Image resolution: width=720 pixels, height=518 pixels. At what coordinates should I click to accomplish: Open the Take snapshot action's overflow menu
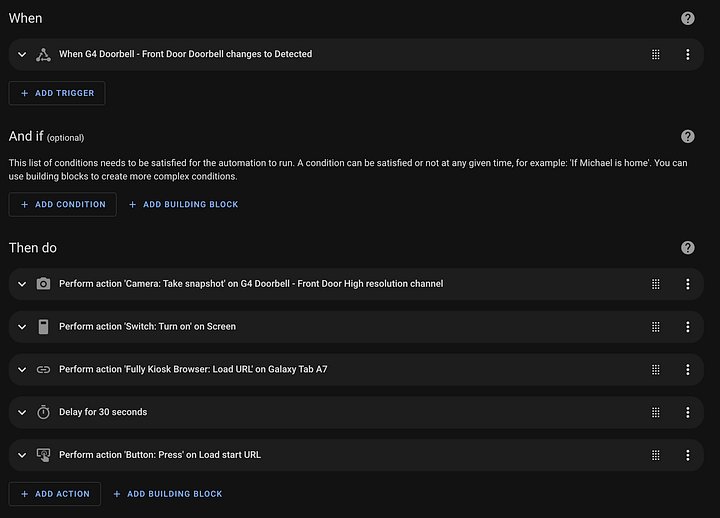687,284
